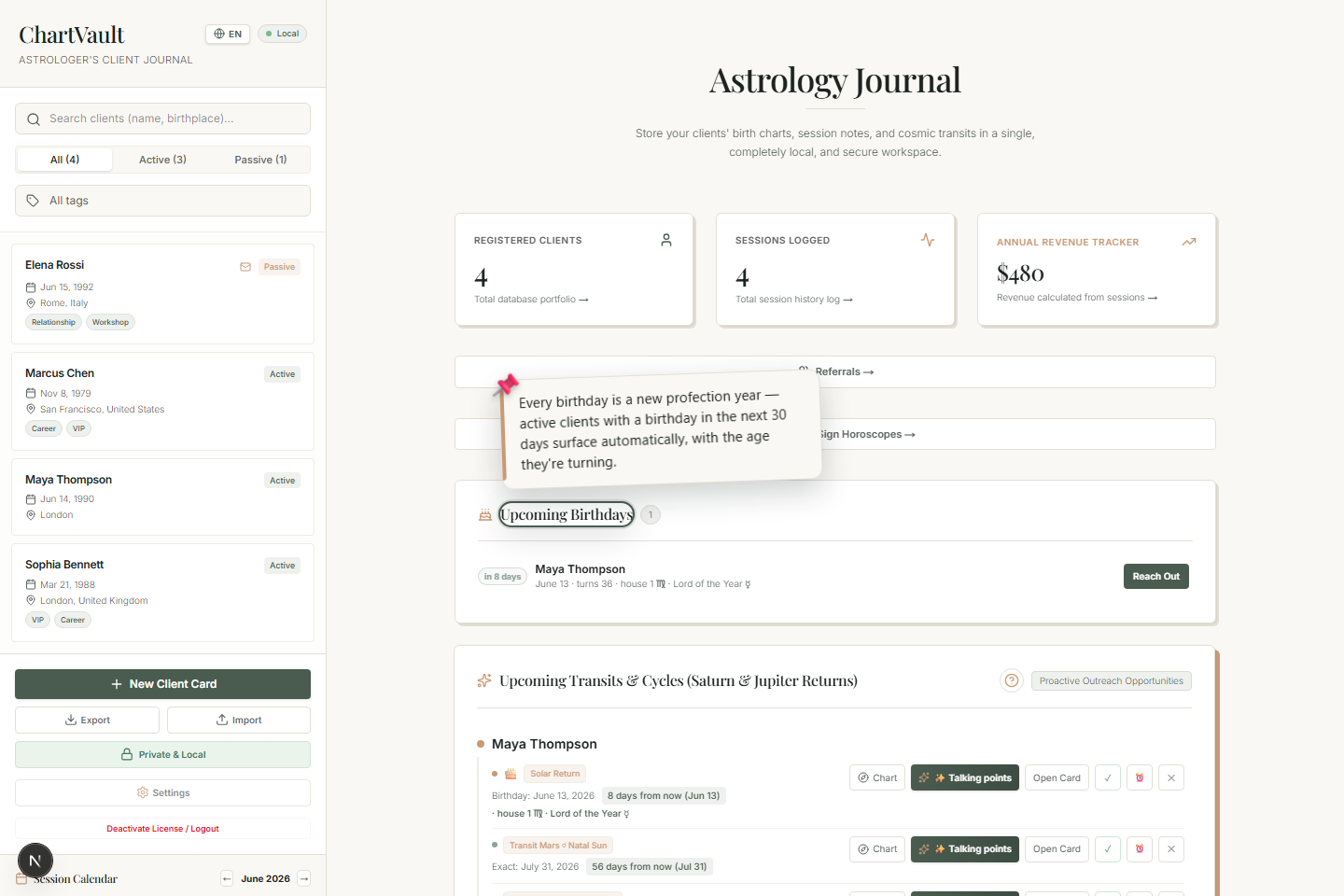
Task: Open Total database portfolio link
Action: click(x=531, y=300)
